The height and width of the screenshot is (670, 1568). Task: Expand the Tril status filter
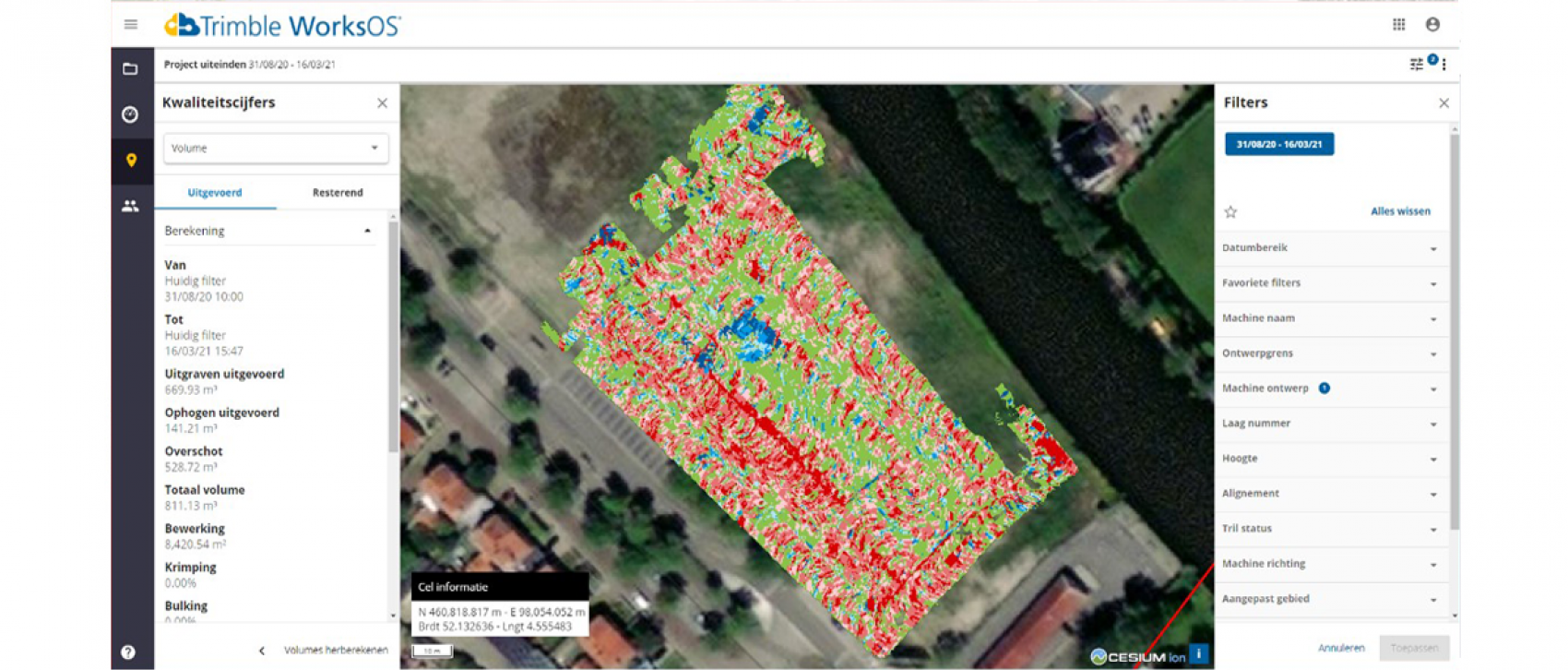click(1329, 529)
